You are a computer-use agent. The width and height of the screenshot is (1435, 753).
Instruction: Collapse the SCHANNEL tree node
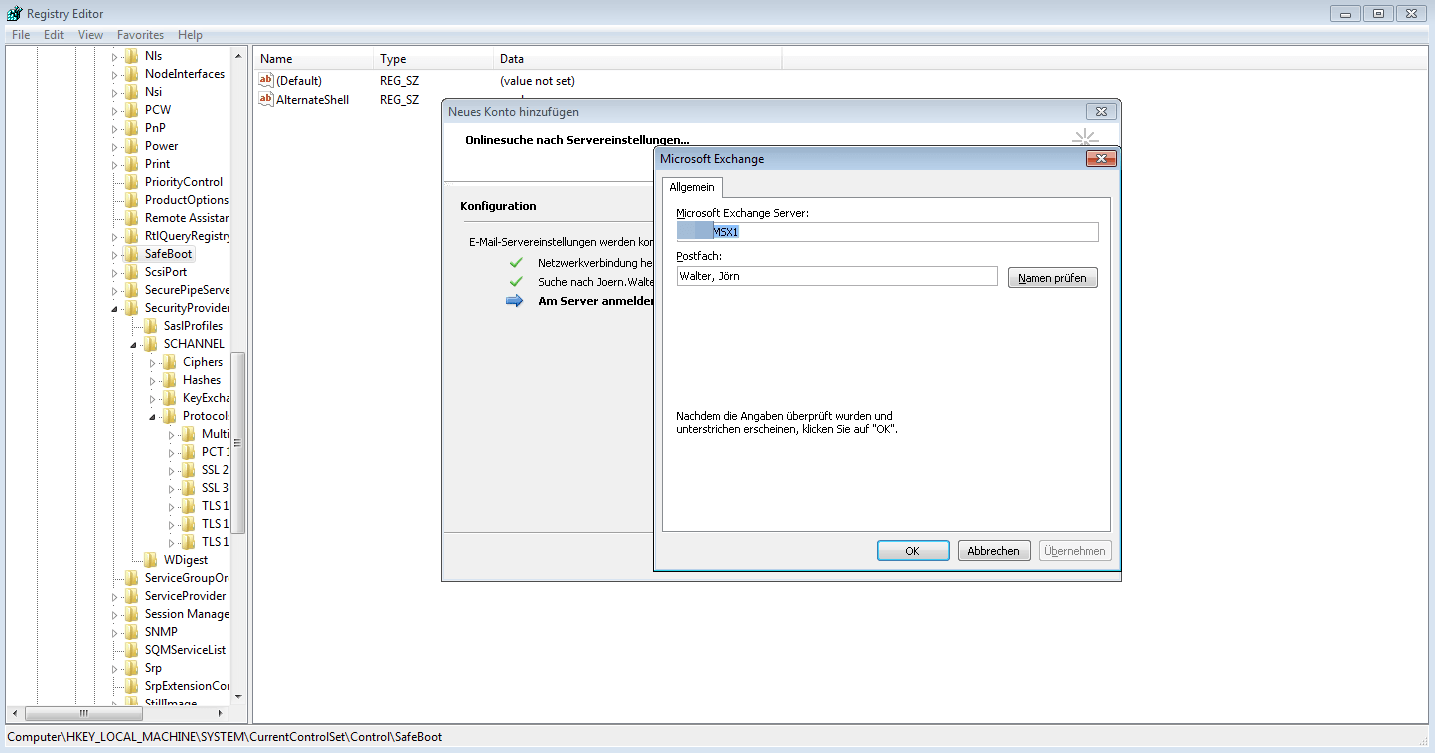click(133, 344)
